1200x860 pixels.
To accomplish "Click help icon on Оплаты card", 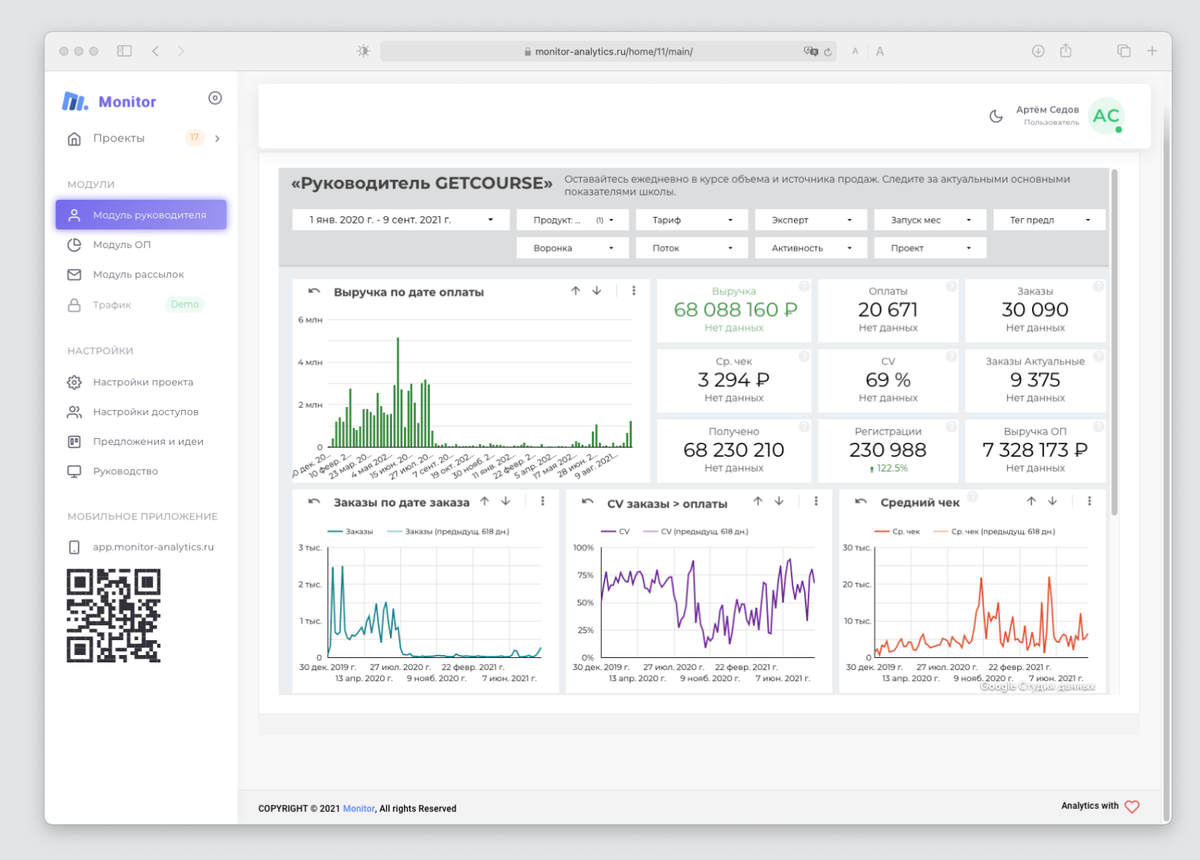I will pyautogui.click(x=951, y=287).
